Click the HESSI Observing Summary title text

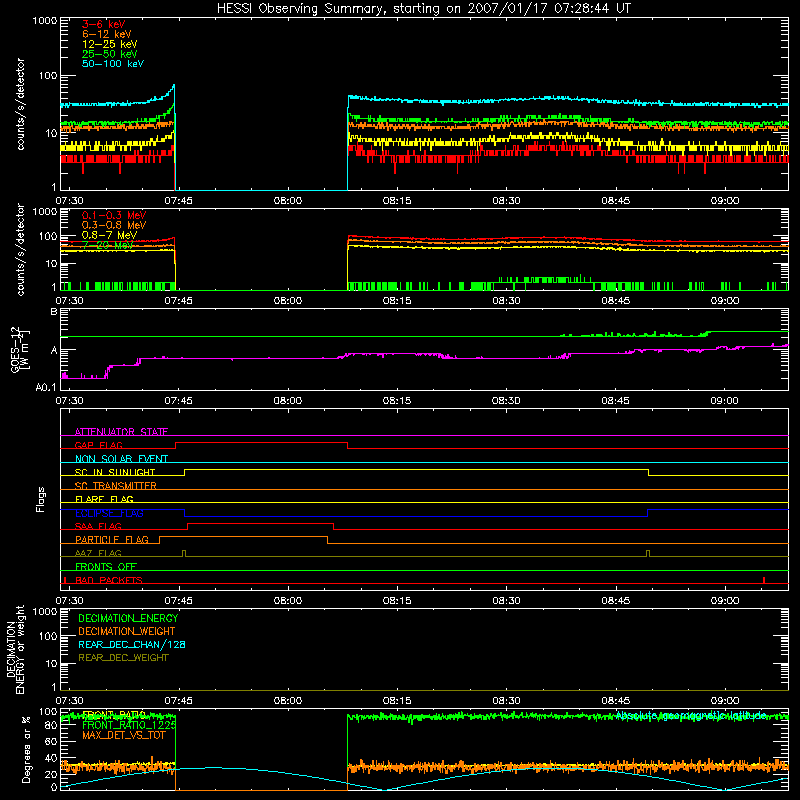tap(423, 9)
